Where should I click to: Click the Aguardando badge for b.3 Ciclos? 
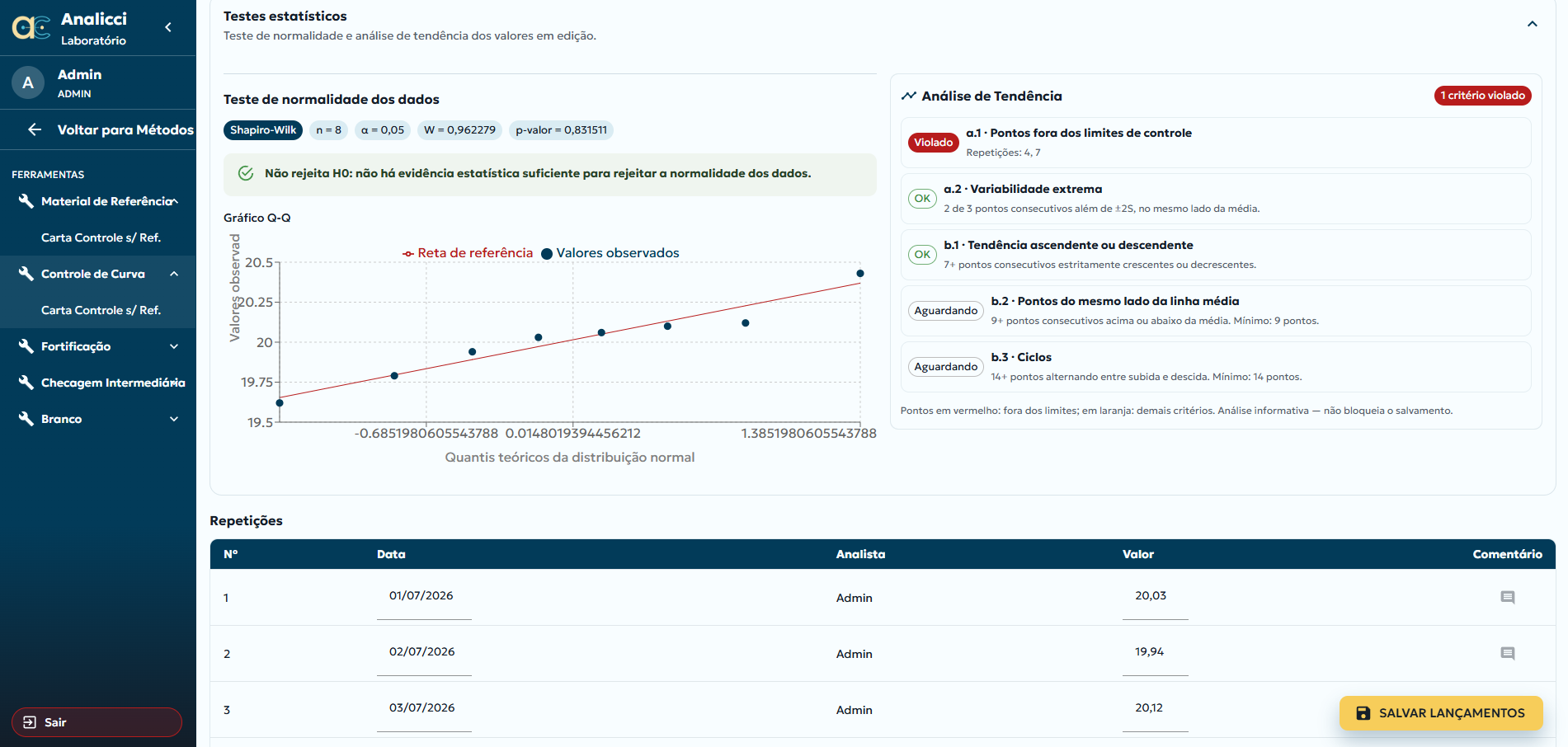pos(945,367)
